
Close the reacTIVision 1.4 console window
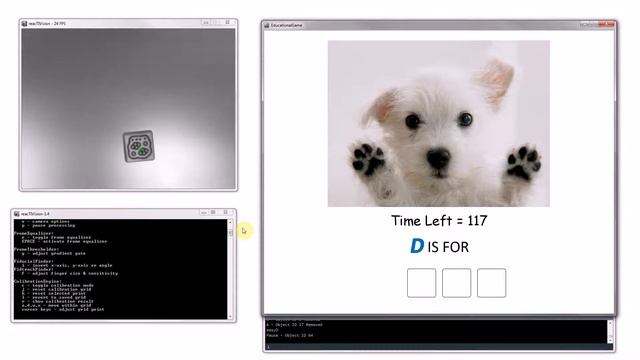[x=226, y=213]
